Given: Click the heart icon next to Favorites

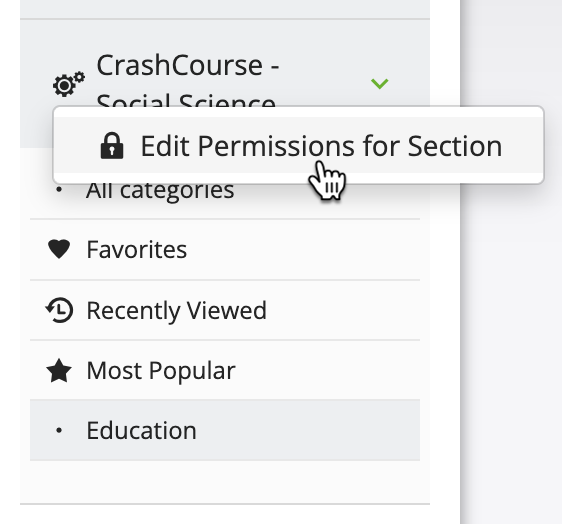Looking at the screenshot, I should [59, 249].
